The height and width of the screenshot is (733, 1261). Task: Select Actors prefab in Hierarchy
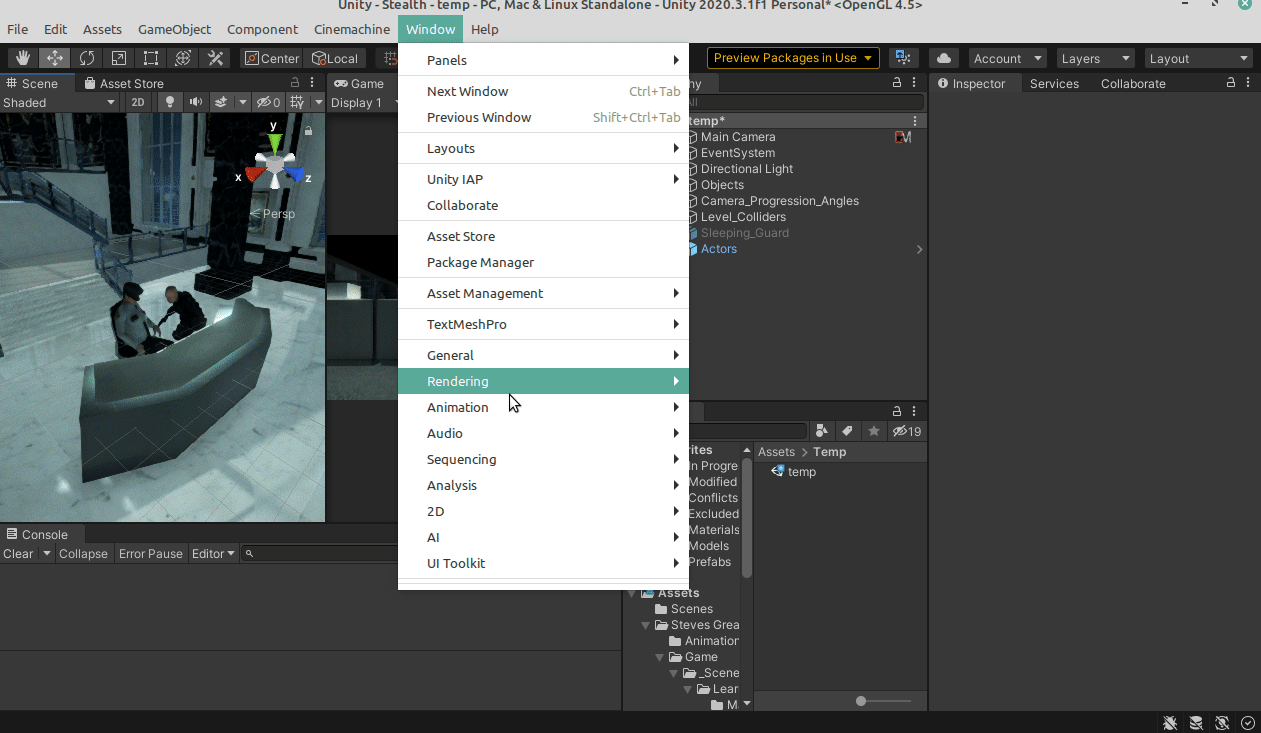(x=718, y=249)
